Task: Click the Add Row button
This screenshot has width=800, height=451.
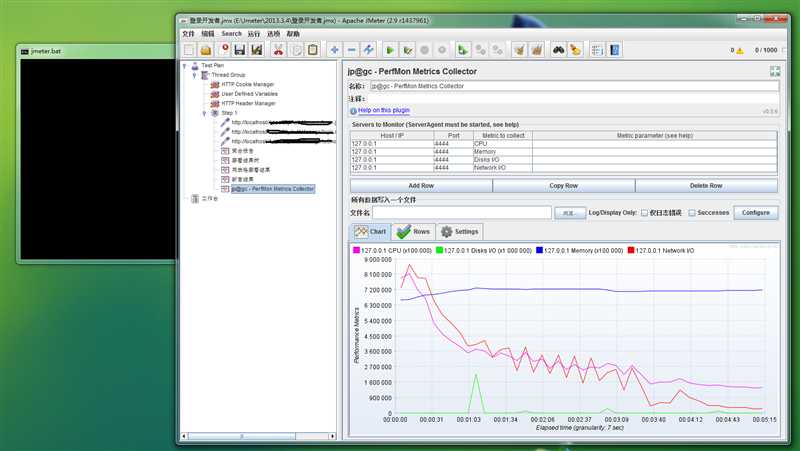Action: pos(421,186)
